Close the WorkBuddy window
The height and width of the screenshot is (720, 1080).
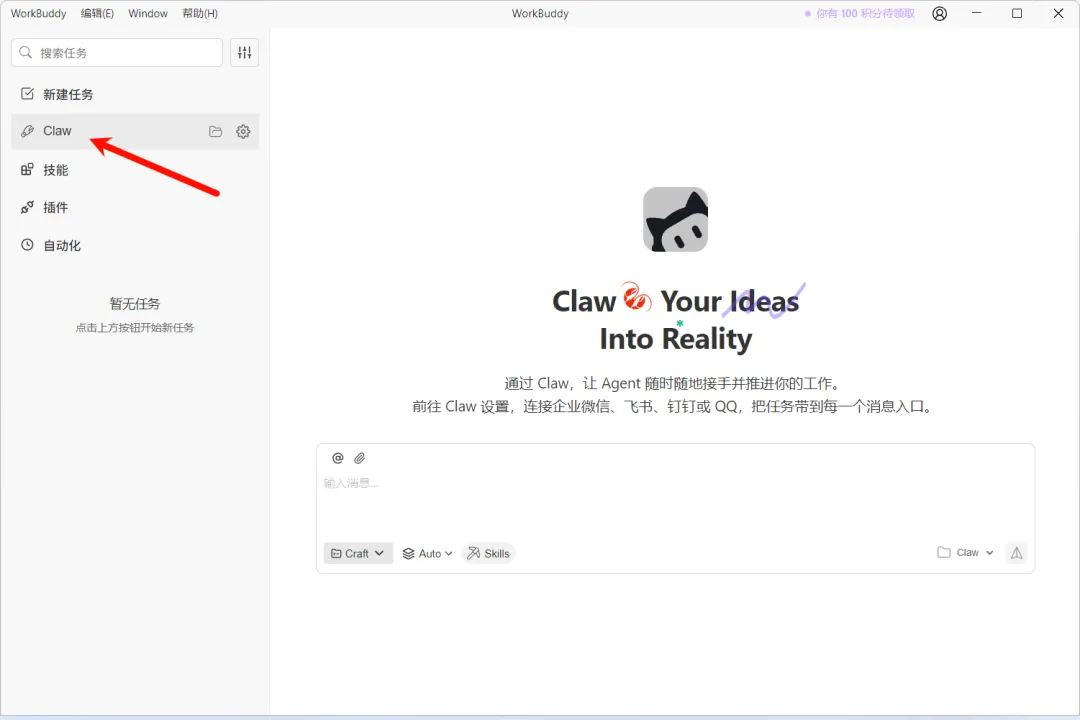(x=1059, y=13)
